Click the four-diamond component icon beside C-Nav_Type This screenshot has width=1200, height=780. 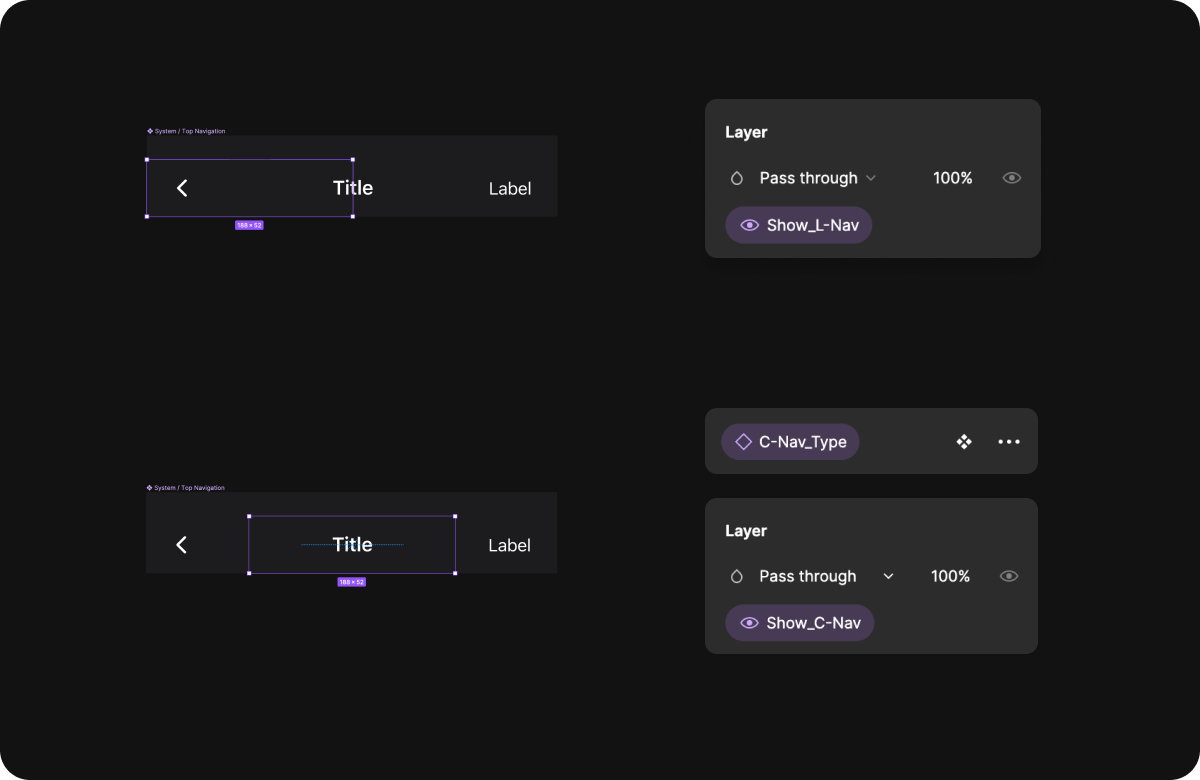tap(964, 441)
